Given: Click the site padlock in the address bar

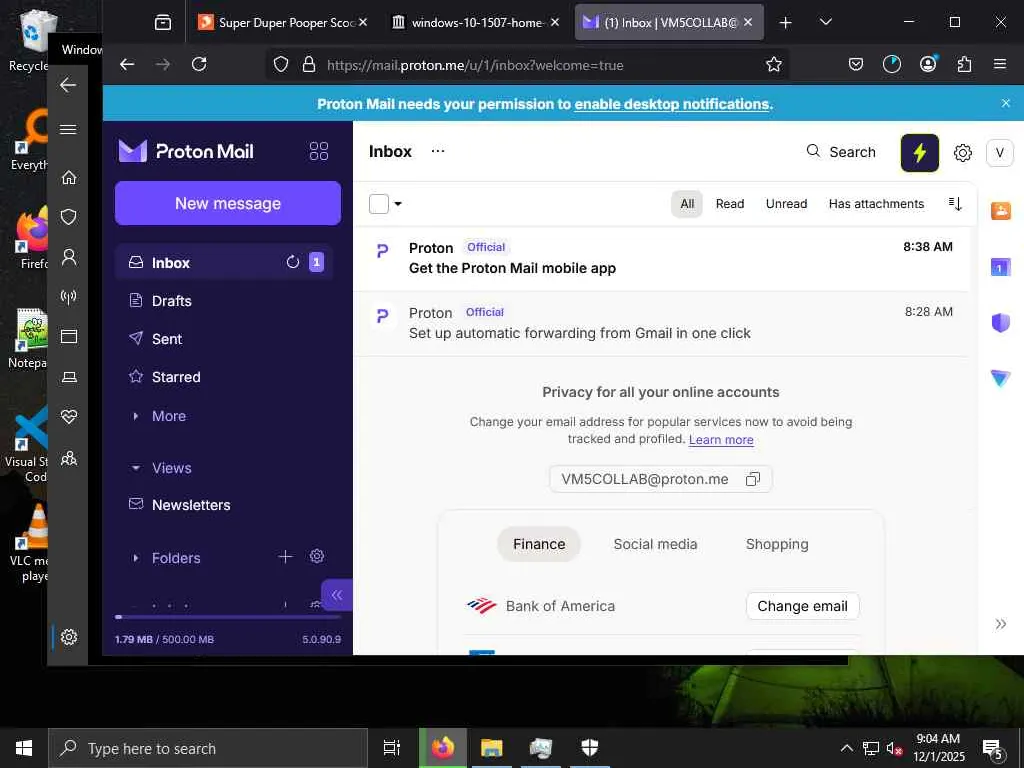Looking at the screenshot, I should tap(309, 64).
